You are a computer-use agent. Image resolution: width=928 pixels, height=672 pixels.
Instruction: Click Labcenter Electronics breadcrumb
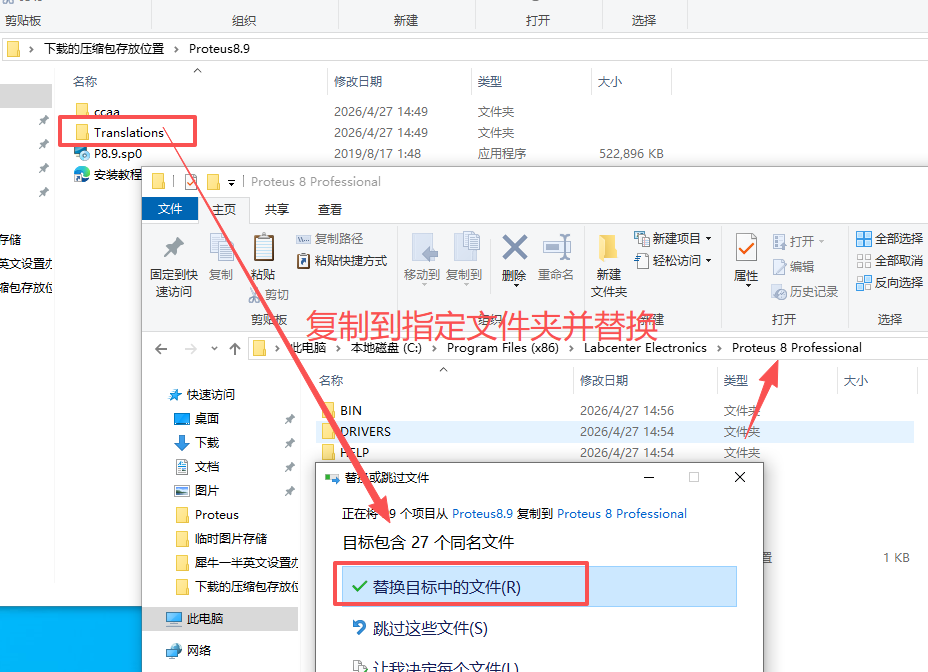645,348
